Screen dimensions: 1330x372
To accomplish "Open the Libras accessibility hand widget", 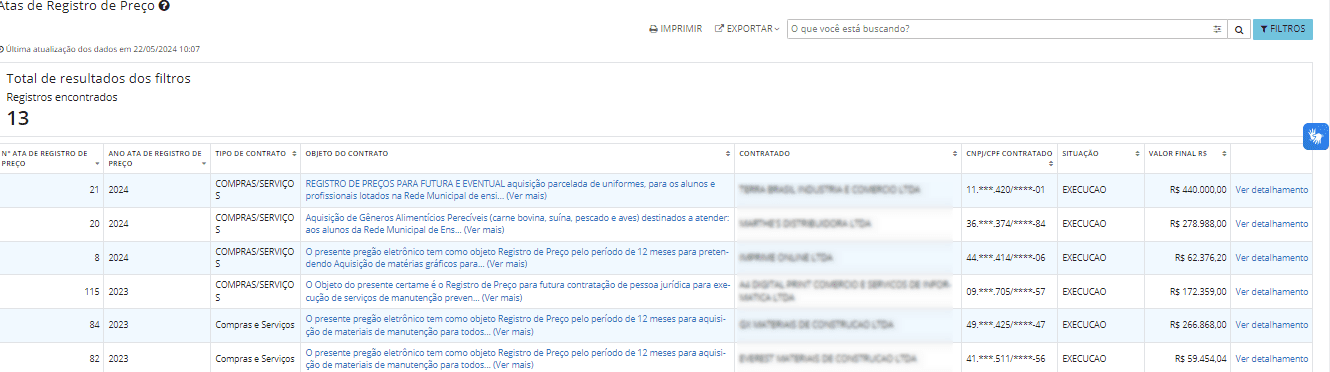I will (x=1316, y=136).
